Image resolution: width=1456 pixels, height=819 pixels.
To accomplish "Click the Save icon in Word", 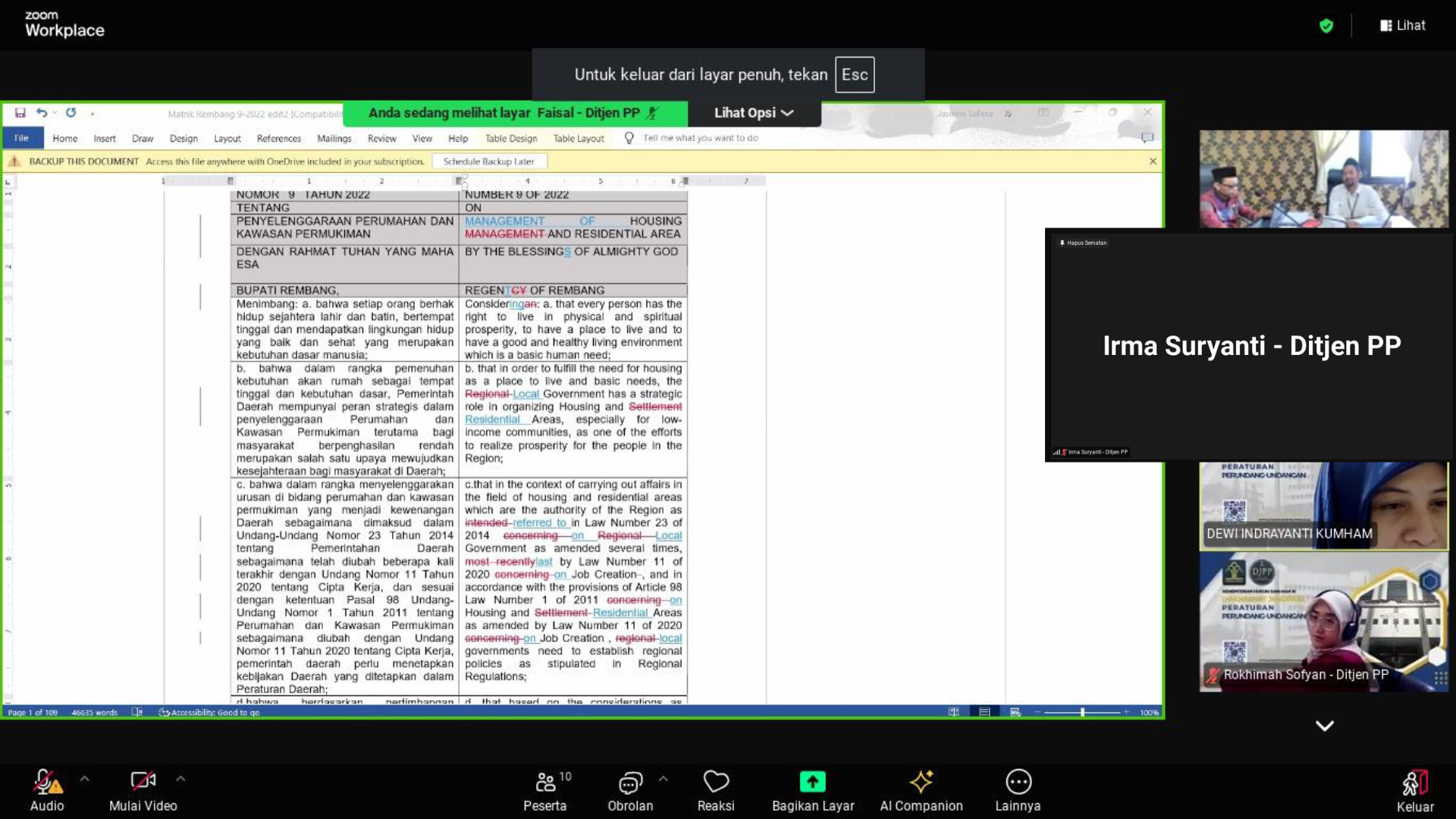I will [x=20, y=113].
